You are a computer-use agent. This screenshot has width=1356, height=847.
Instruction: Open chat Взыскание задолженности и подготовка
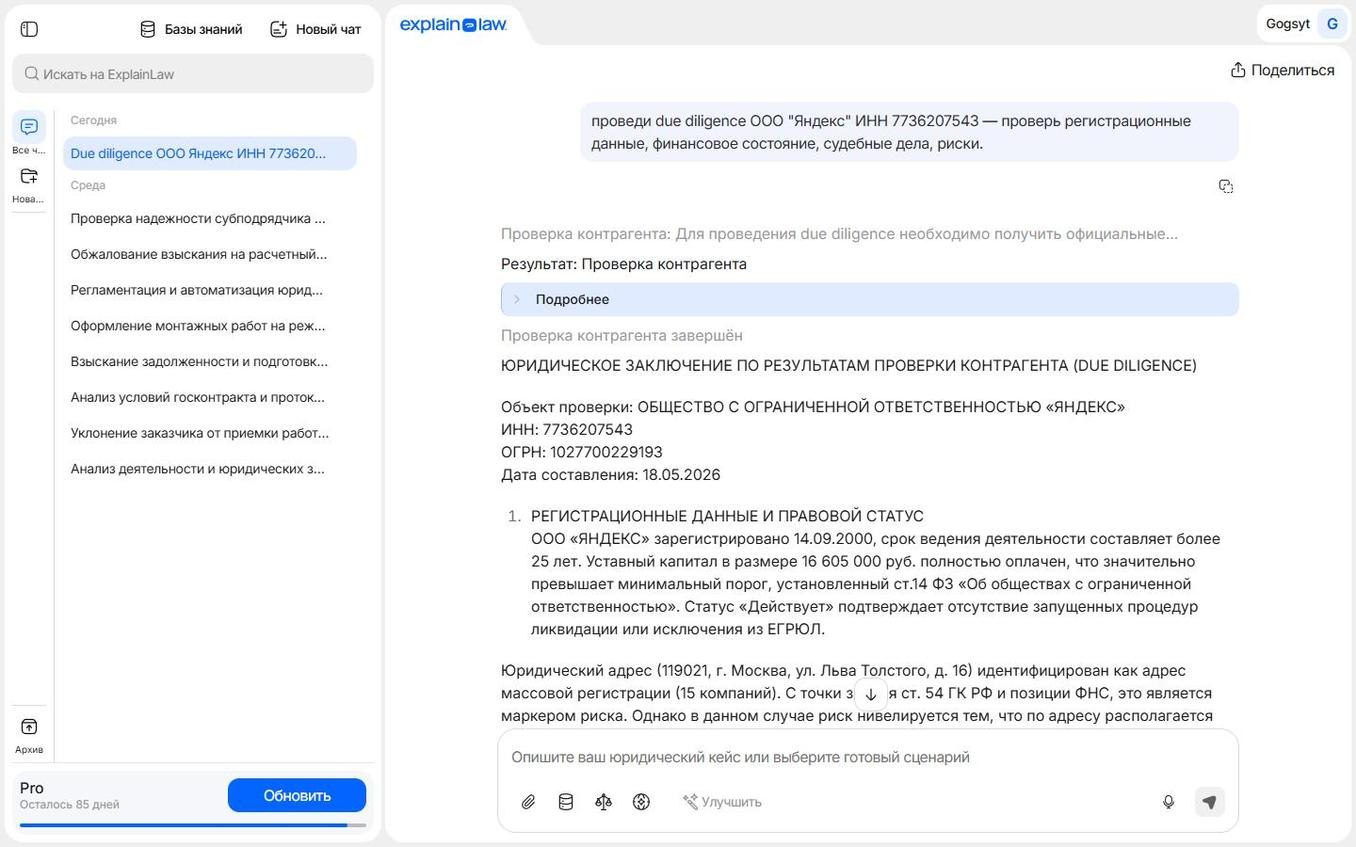pyautogui.click(x=198, y=362)
